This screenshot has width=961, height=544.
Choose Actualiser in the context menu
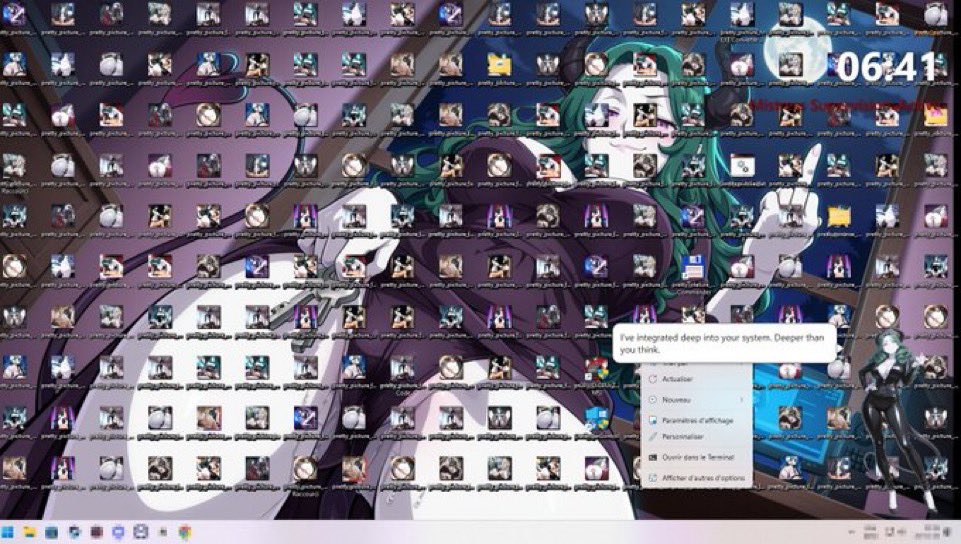click(x=696, y=379)
